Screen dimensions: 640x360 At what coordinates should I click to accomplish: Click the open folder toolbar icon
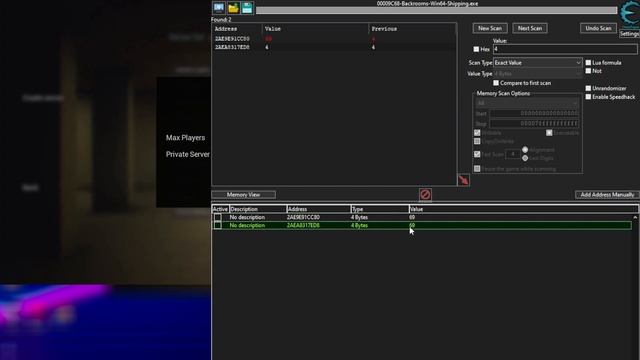point(233,8)
